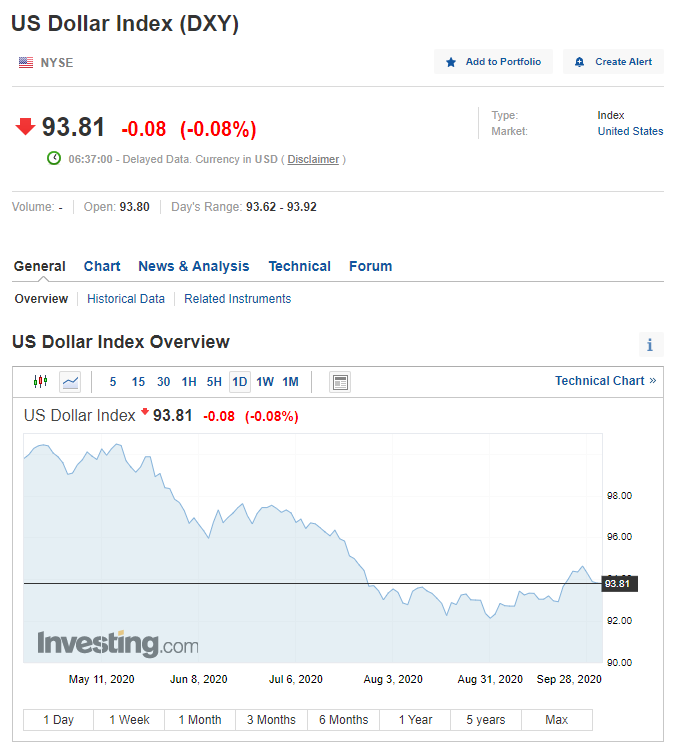Switch to candlestick chart type
This screenshot has height=751, width=676.
pos(41,381)
